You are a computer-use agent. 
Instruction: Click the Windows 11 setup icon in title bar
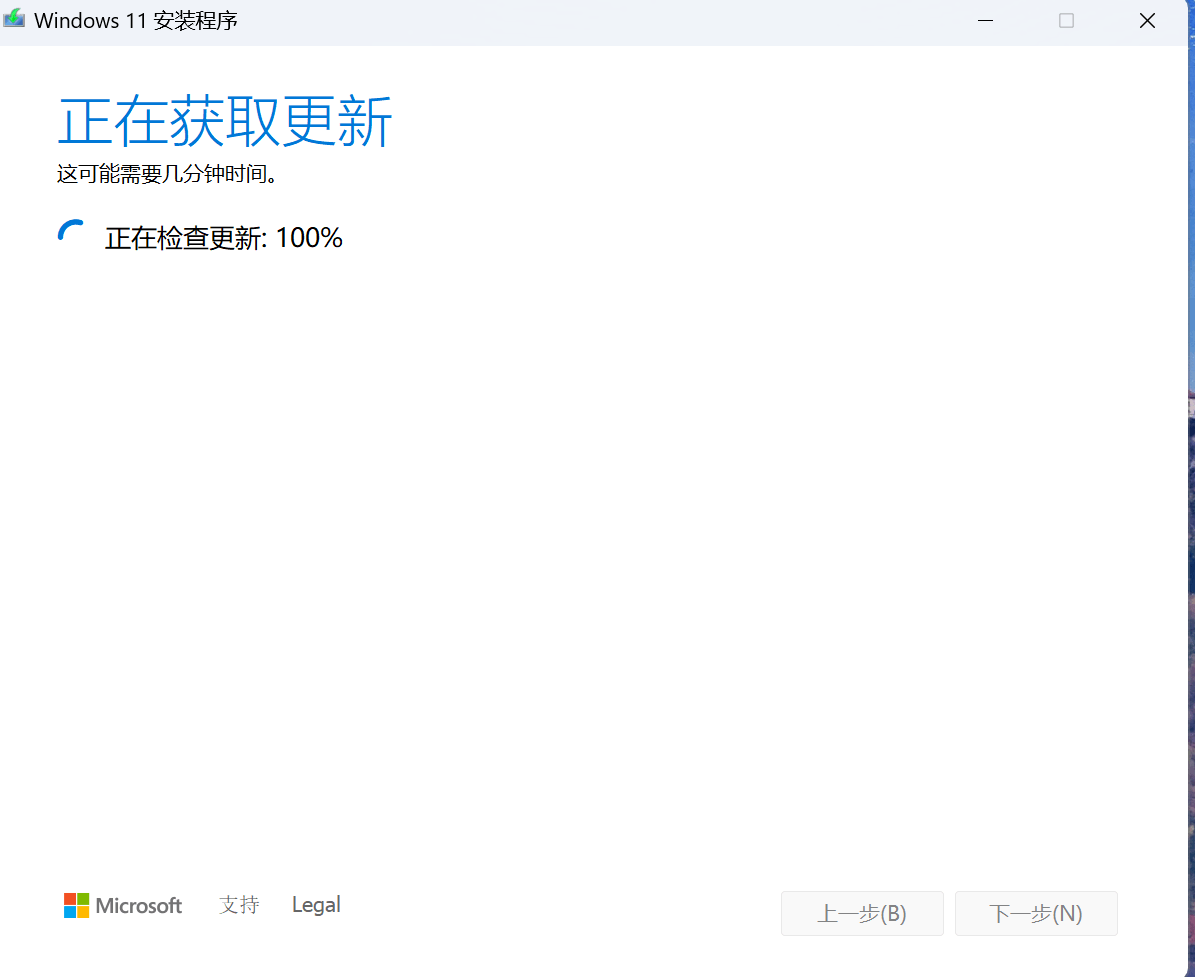(x=14, y=19)
